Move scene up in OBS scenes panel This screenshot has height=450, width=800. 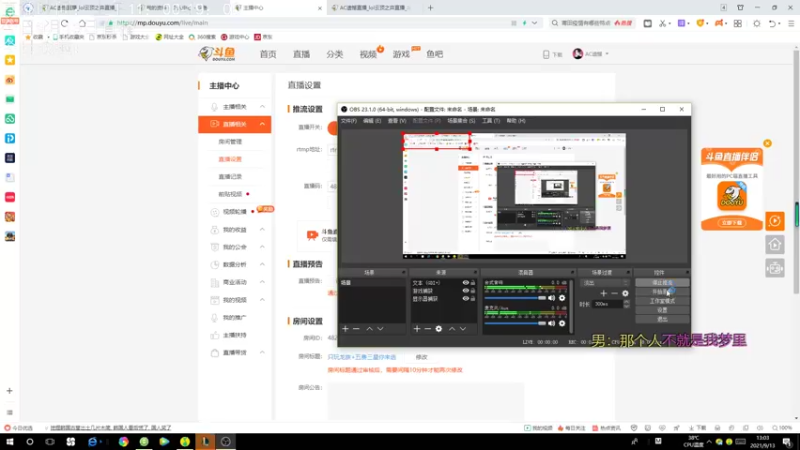(x=369, y=329)
